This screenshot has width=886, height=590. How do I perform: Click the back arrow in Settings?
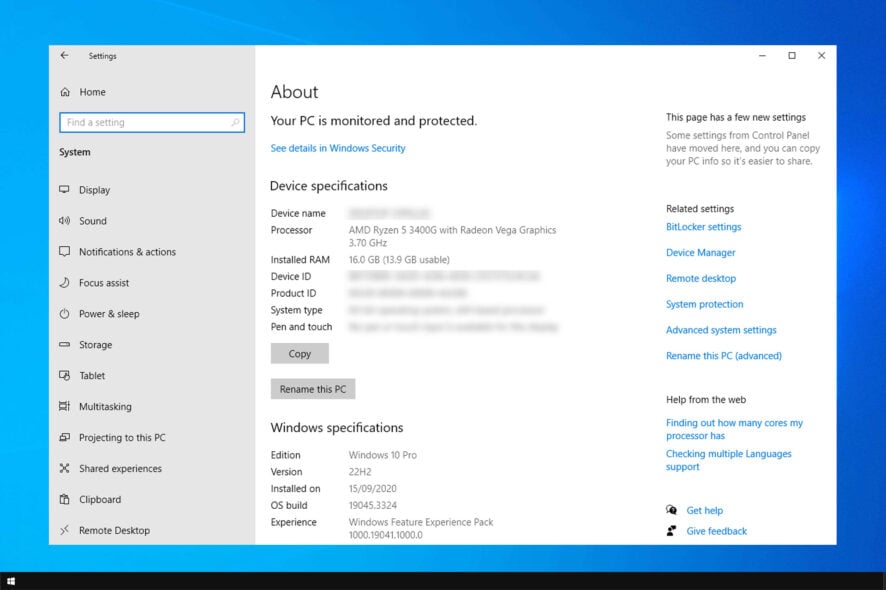[64, 55]
